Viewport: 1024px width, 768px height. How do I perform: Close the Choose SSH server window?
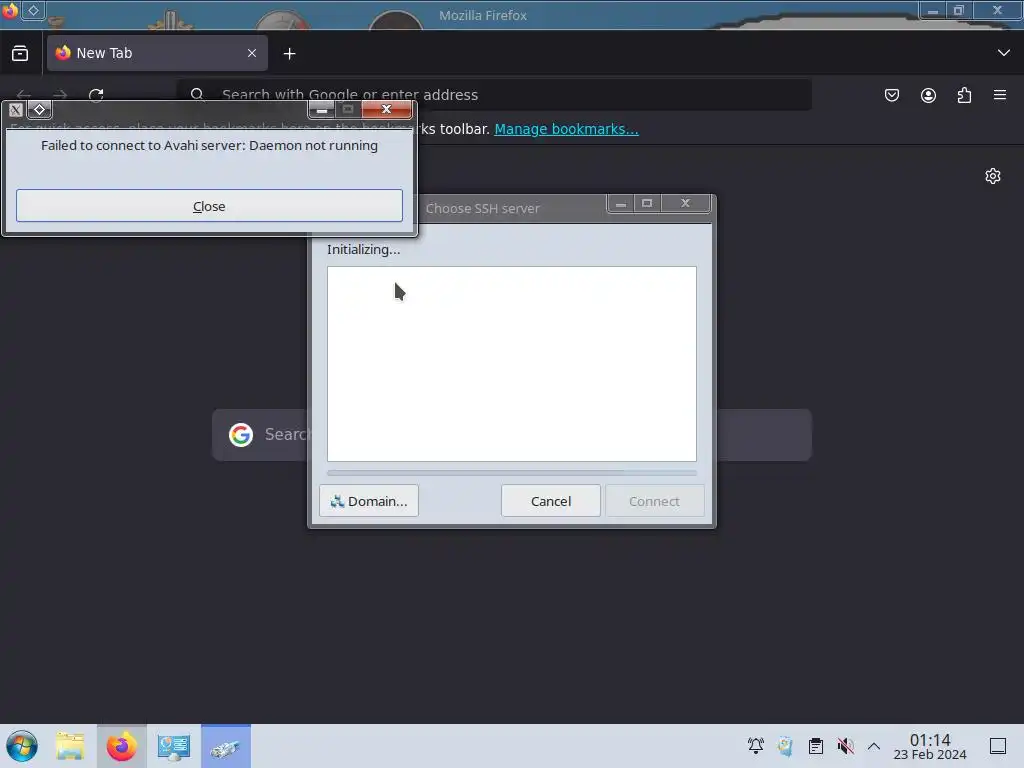click(685, 204)
